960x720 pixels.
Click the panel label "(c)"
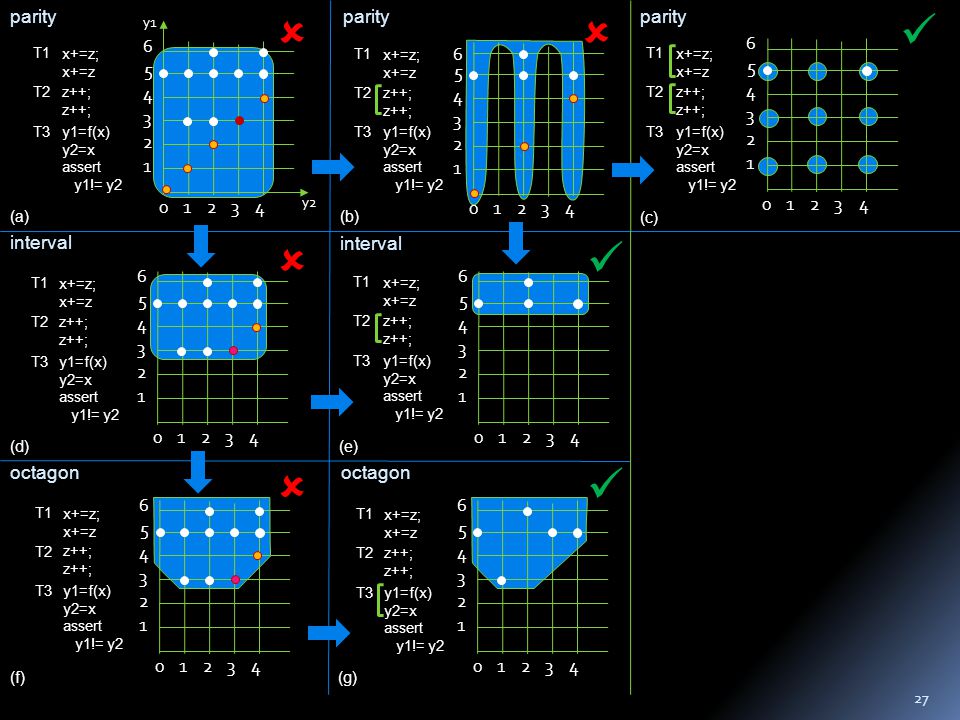coord(649,218)
